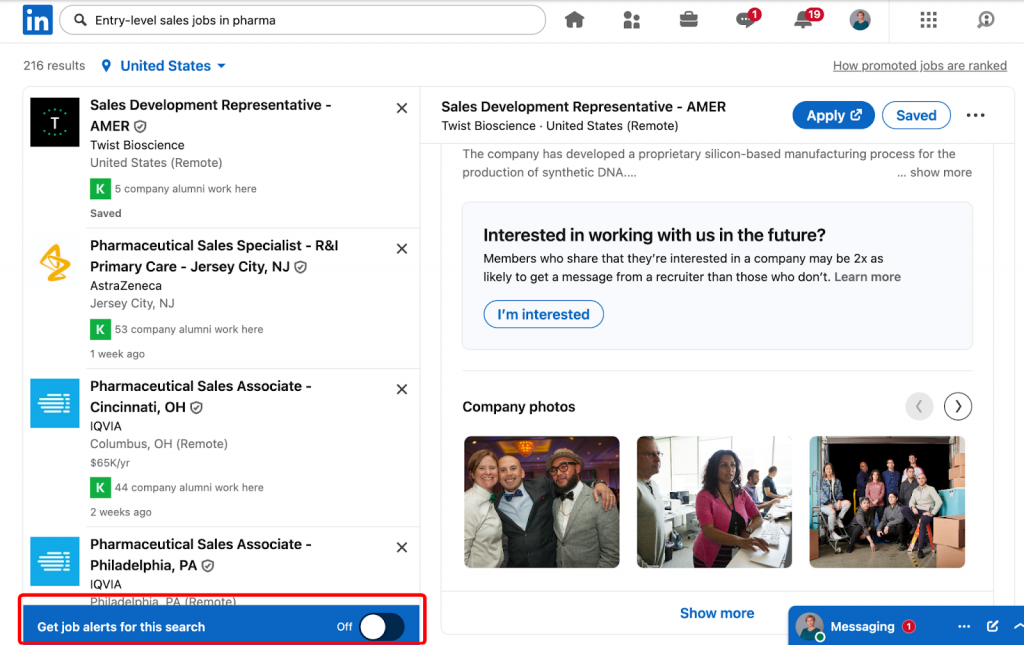Open Pharmaceutical Sales Associate Philadelphia listing
Screen dimensions: 1024x645
tap(200, 554)
